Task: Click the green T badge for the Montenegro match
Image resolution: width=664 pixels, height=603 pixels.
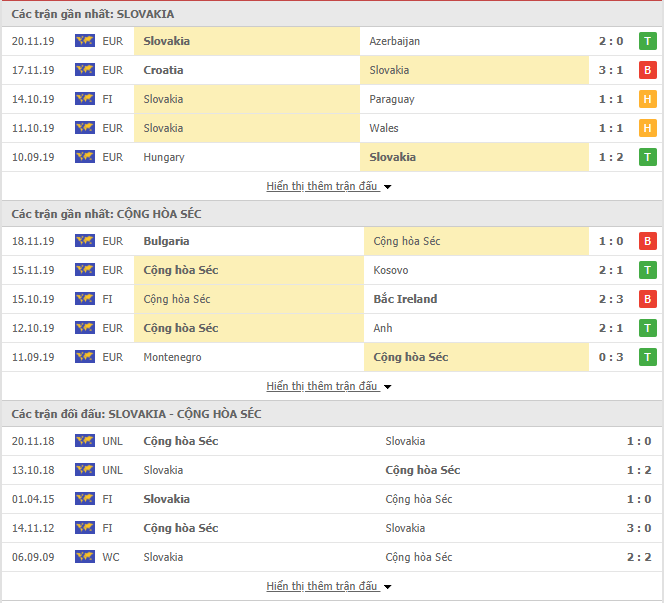Action: pyautogui.click(x=647, y=357)
